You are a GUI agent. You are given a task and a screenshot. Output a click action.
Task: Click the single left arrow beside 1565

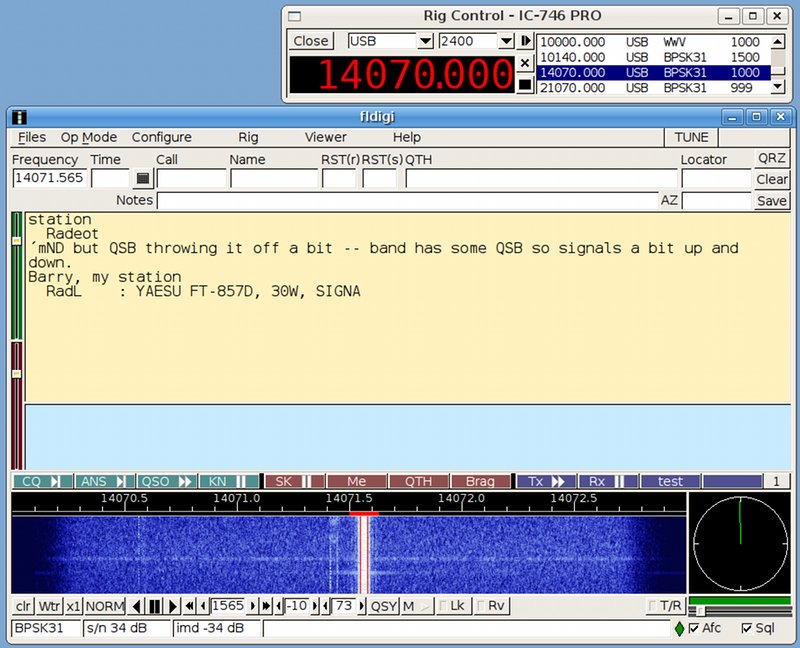(204, 606)
